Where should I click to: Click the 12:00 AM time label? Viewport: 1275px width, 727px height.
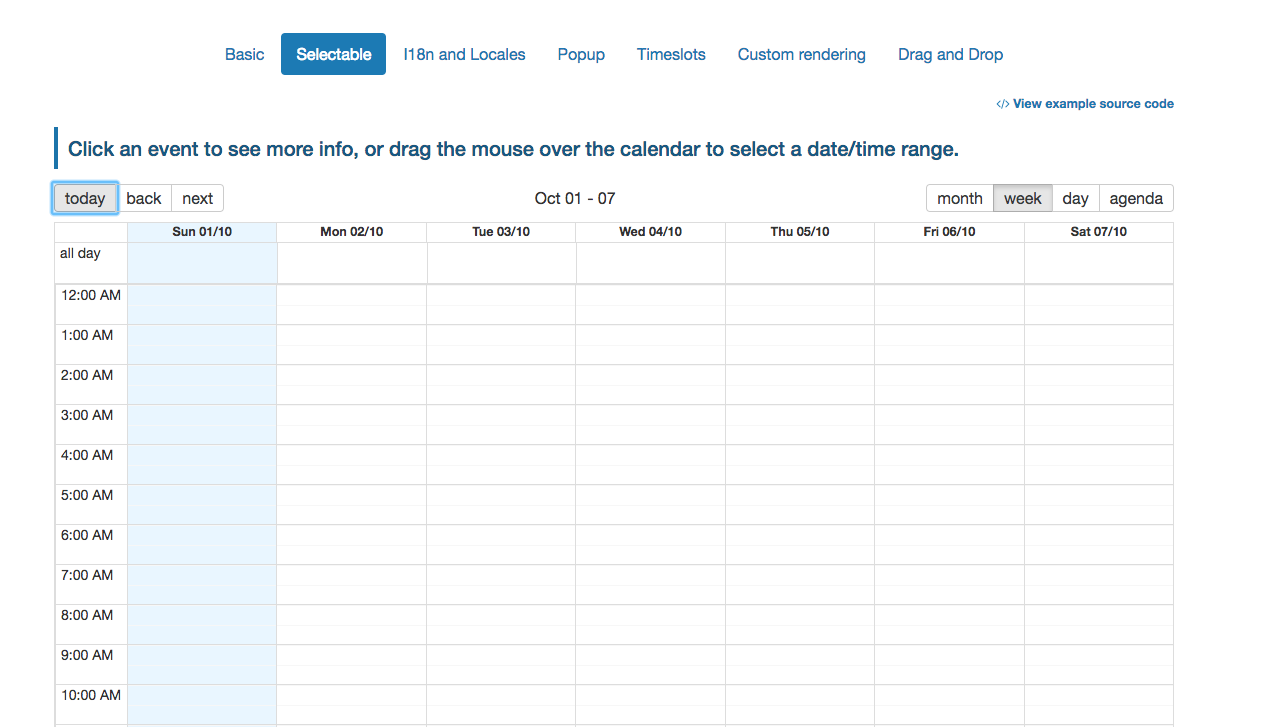click(91, 295)
